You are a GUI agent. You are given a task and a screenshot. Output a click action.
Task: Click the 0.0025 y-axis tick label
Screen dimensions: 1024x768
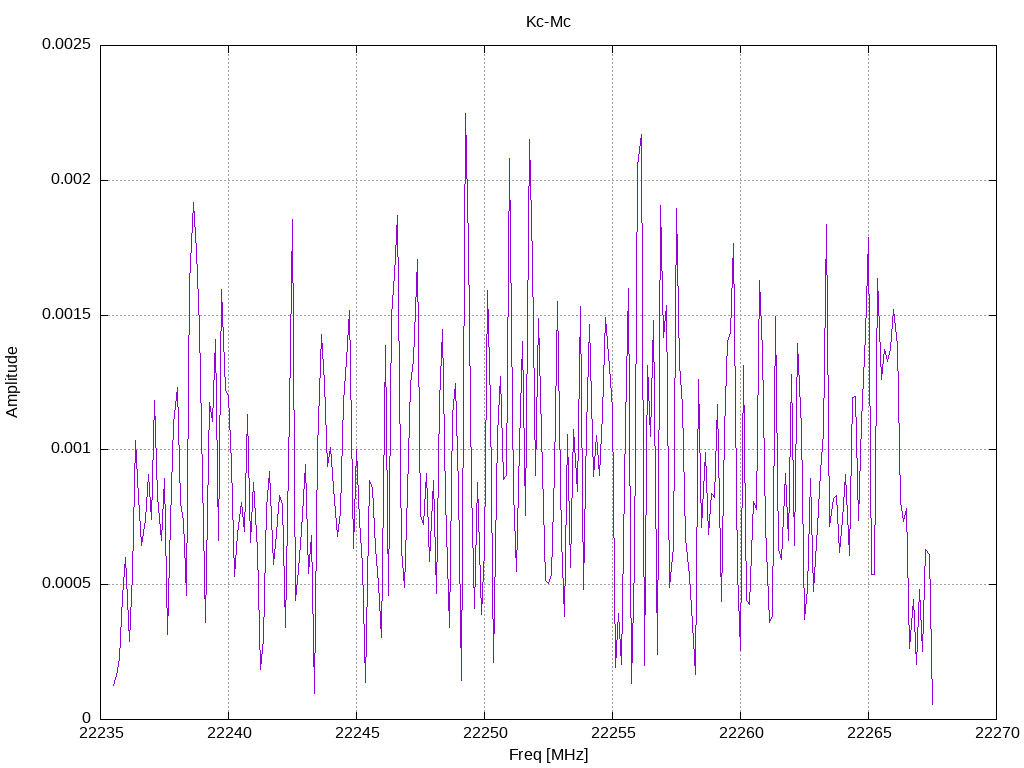tap(67, 44)
